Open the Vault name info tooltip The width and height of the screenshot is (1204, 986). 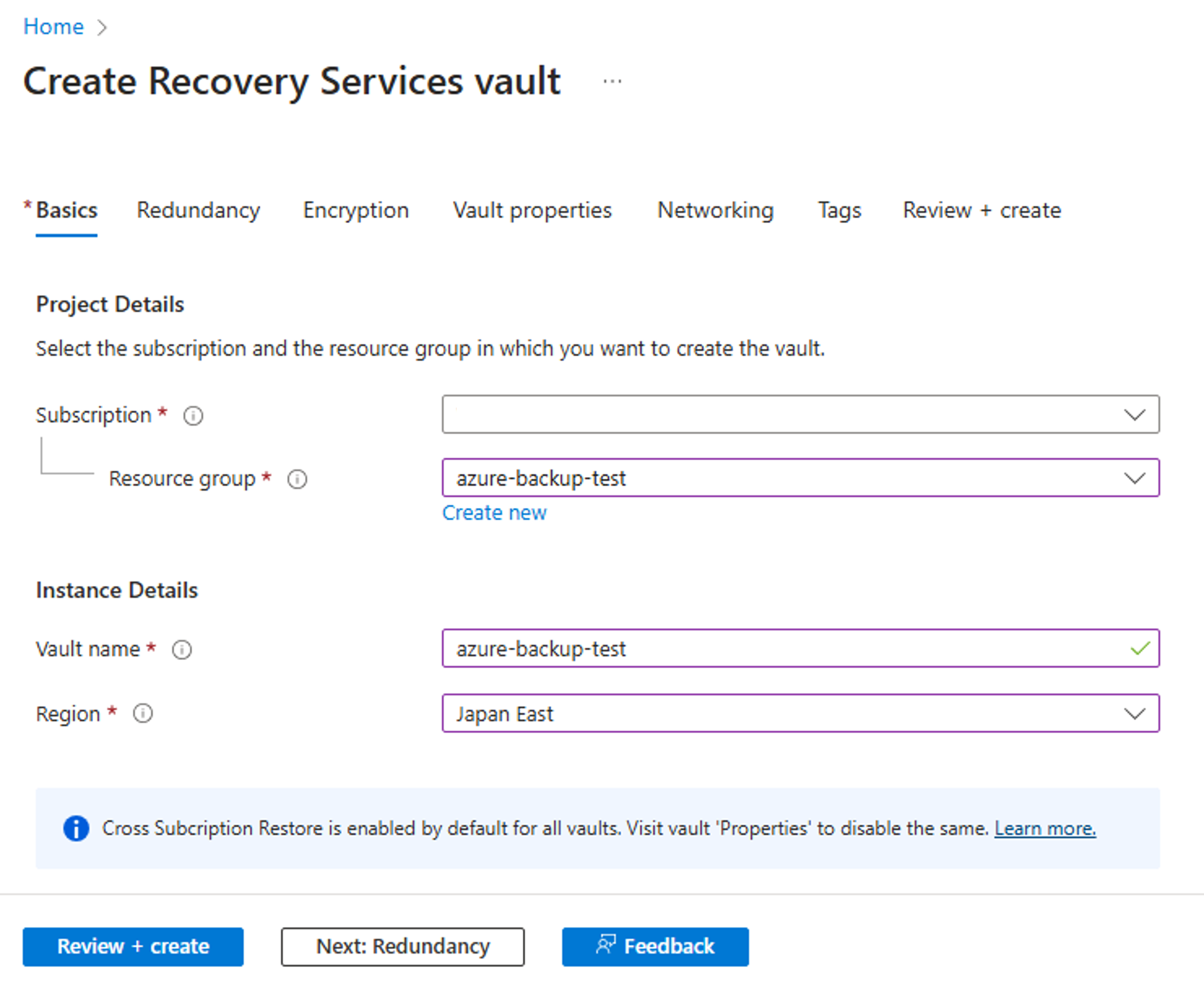[182, 649]
